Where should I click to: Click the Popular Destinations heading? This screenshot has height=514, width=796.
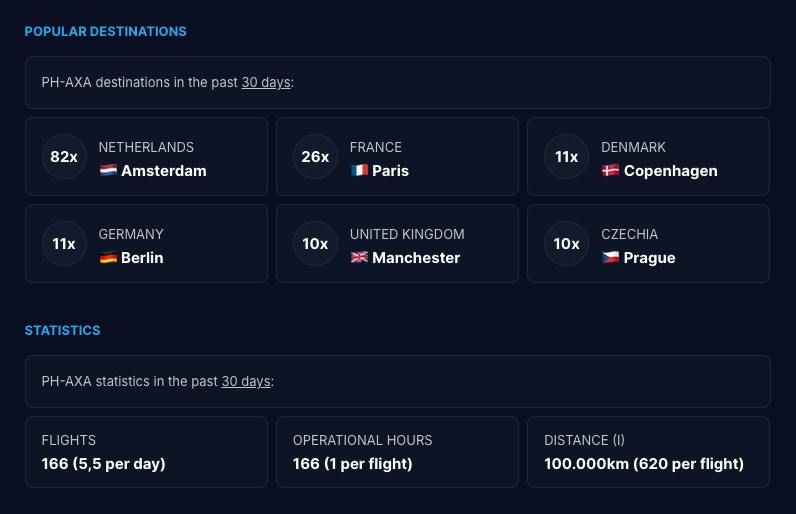click(x=105, y=32)
